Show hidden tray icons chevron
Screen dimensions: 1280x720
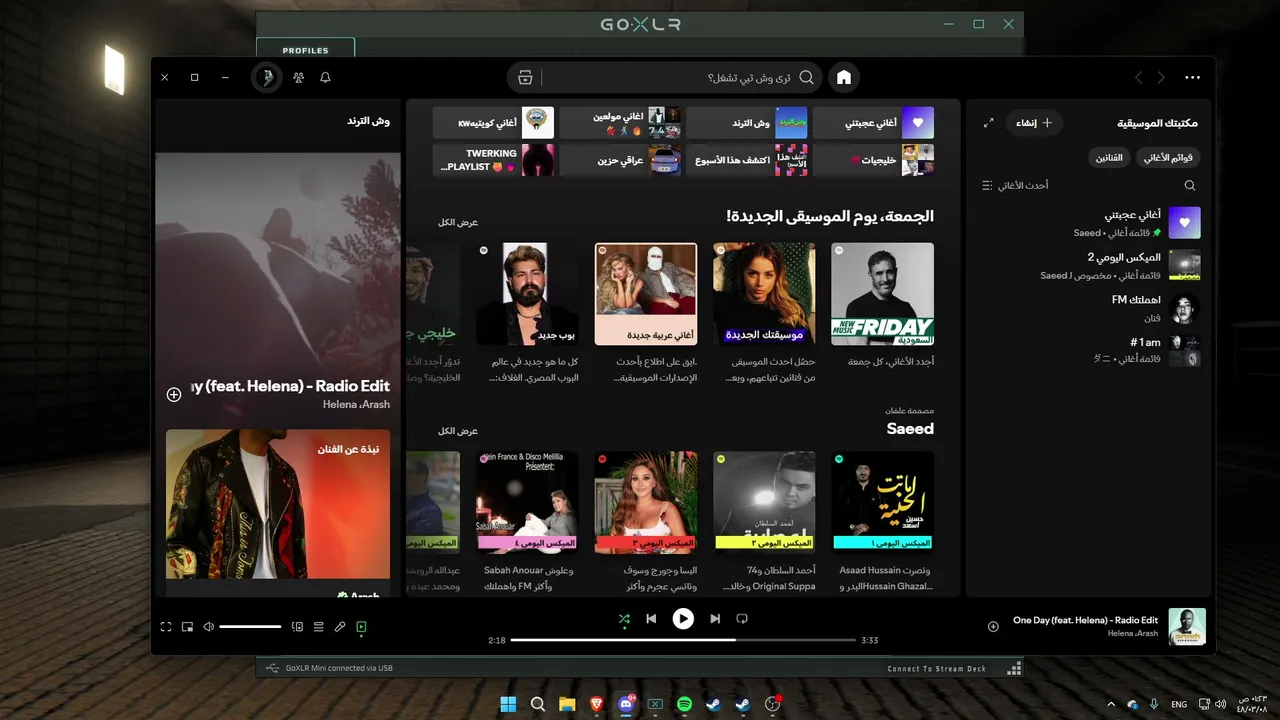coord(1111,704)
